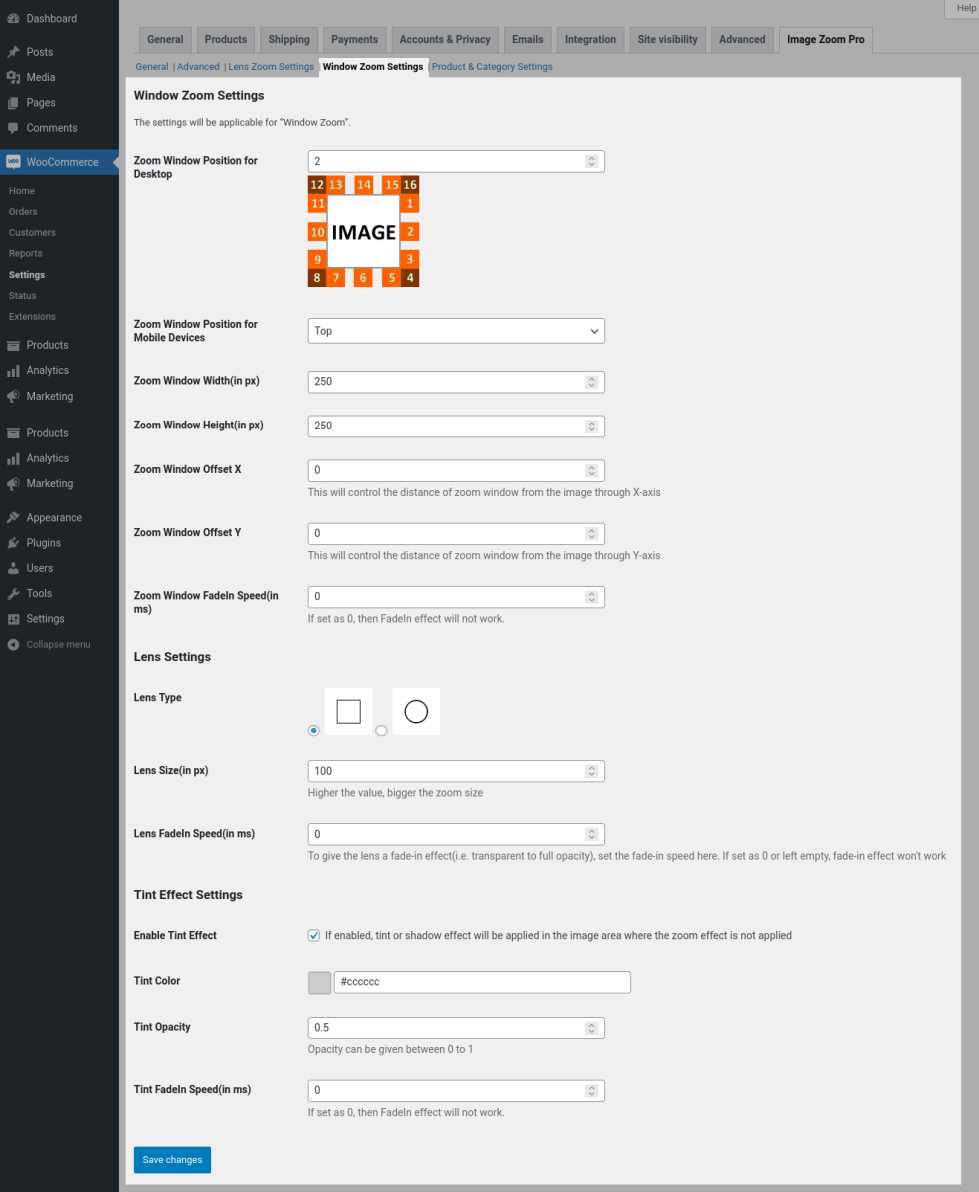
Task: Click the Media icon in sidebar
Action: (13, 78)
